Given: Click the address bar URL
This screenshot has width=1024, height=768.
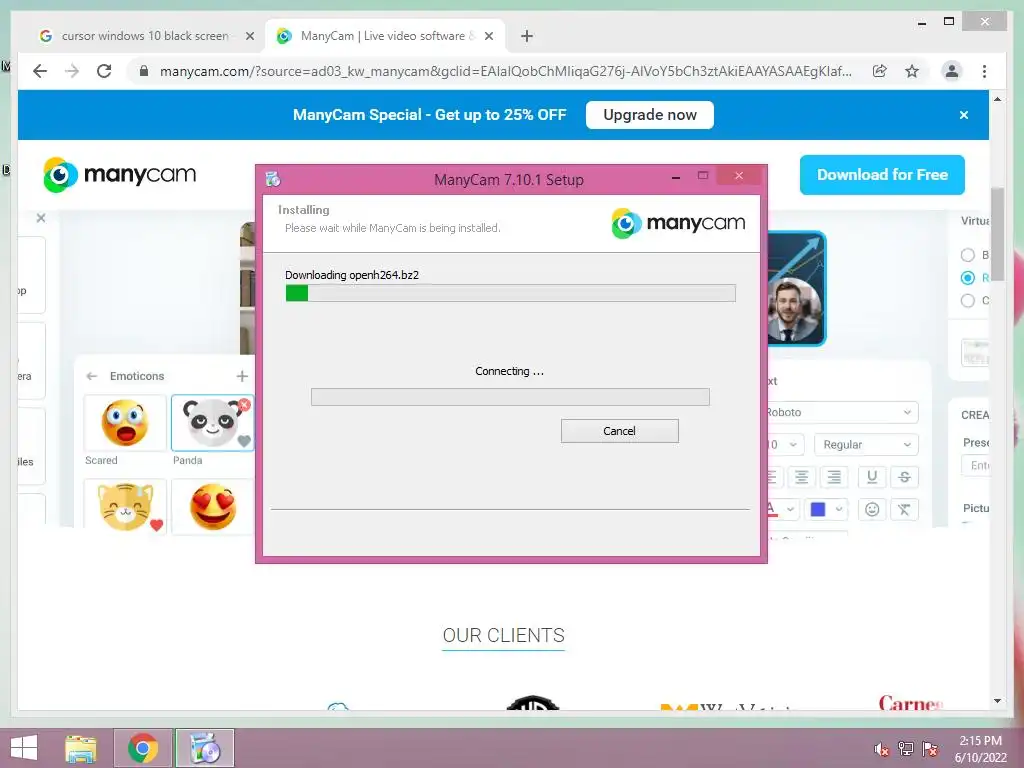Looking at the screenshot, I should pos(505,71).
